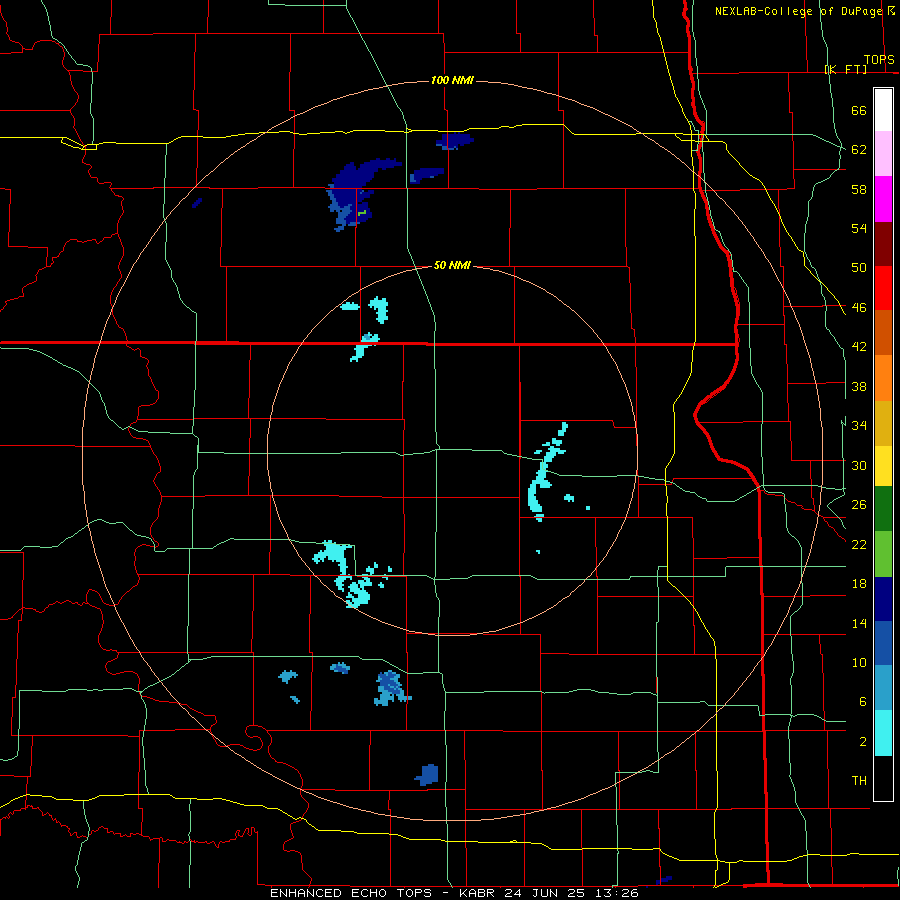Click the '18' legend value
The width and height of the screenshot is (900, 900).
pos(859,584)
